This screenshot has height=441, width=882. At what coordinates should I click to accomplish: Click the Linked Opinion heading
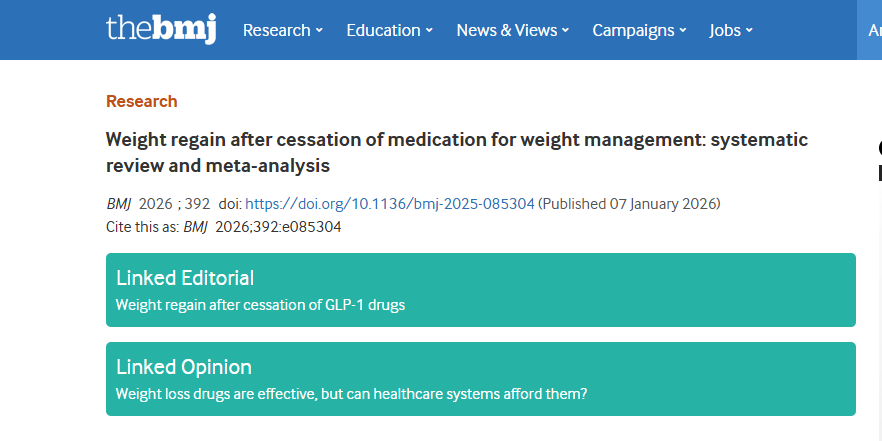pyautogui.click(x=183, y=367)
